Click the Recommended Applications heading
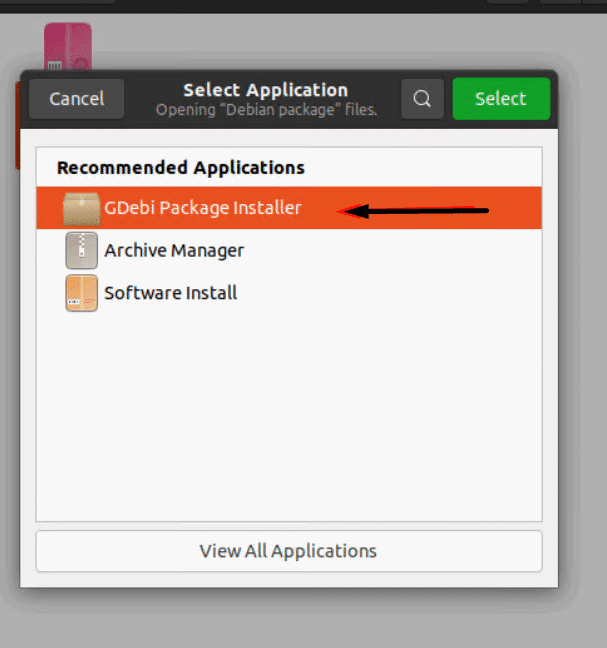 click(181, 168)
